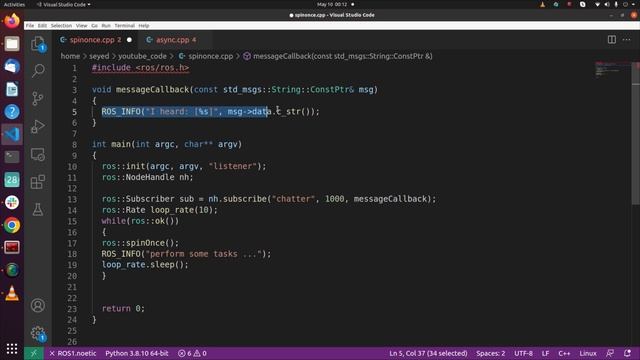Open the File menu
This screenshot has height=360, width=640.
point(30,26)
